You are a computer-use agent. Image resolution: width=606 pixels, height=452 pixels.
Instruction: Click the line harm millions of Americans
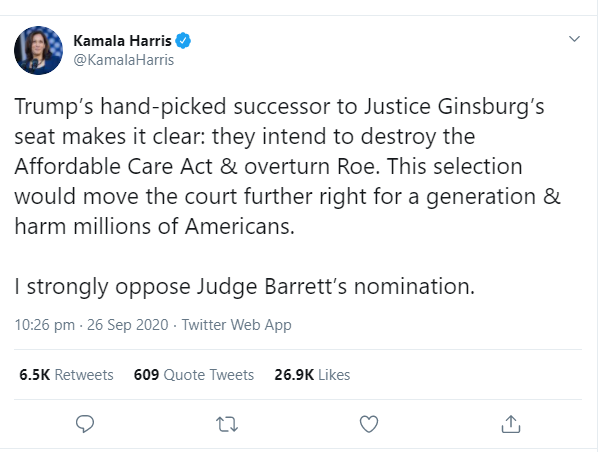(155, 226)
